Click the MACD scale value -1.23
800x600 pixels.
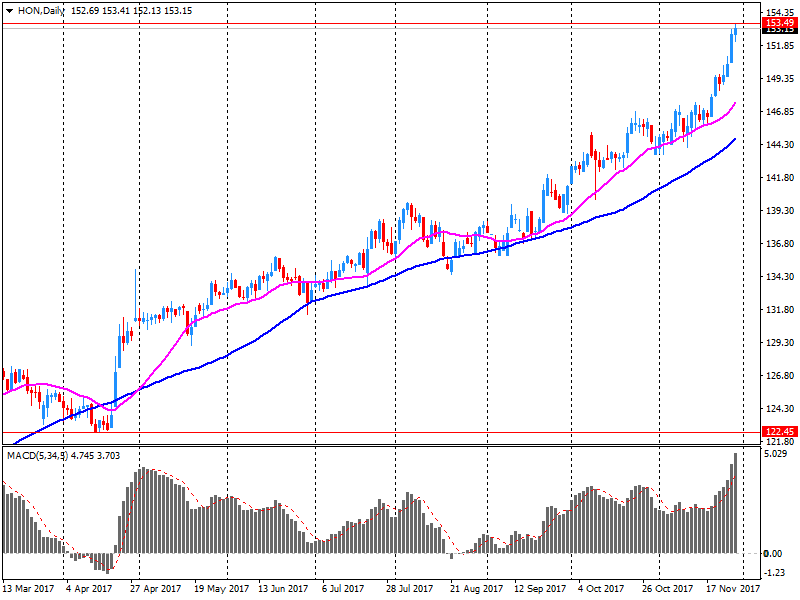coord(777,573)
